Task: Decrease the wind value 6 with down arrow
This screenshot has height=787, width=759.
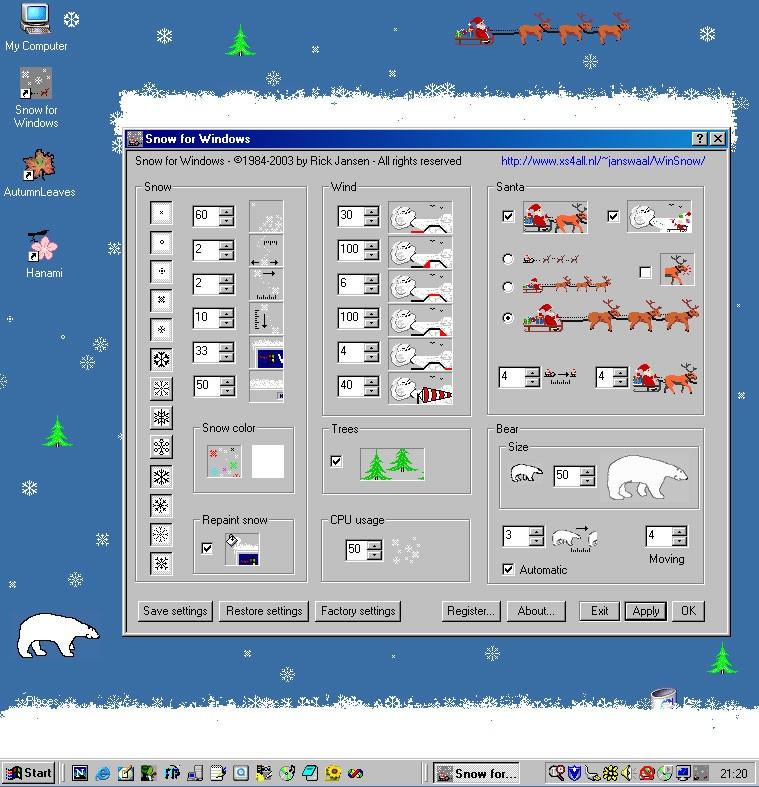Action: (371, 289)
